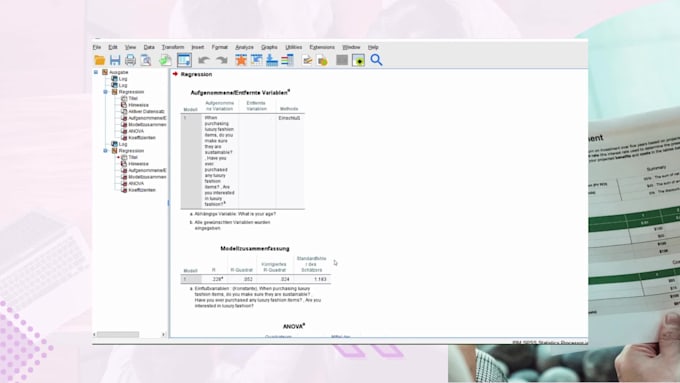Select the Log item between both Regression nodes
This screenshot has height=383, width=680.
pos(123,144)
